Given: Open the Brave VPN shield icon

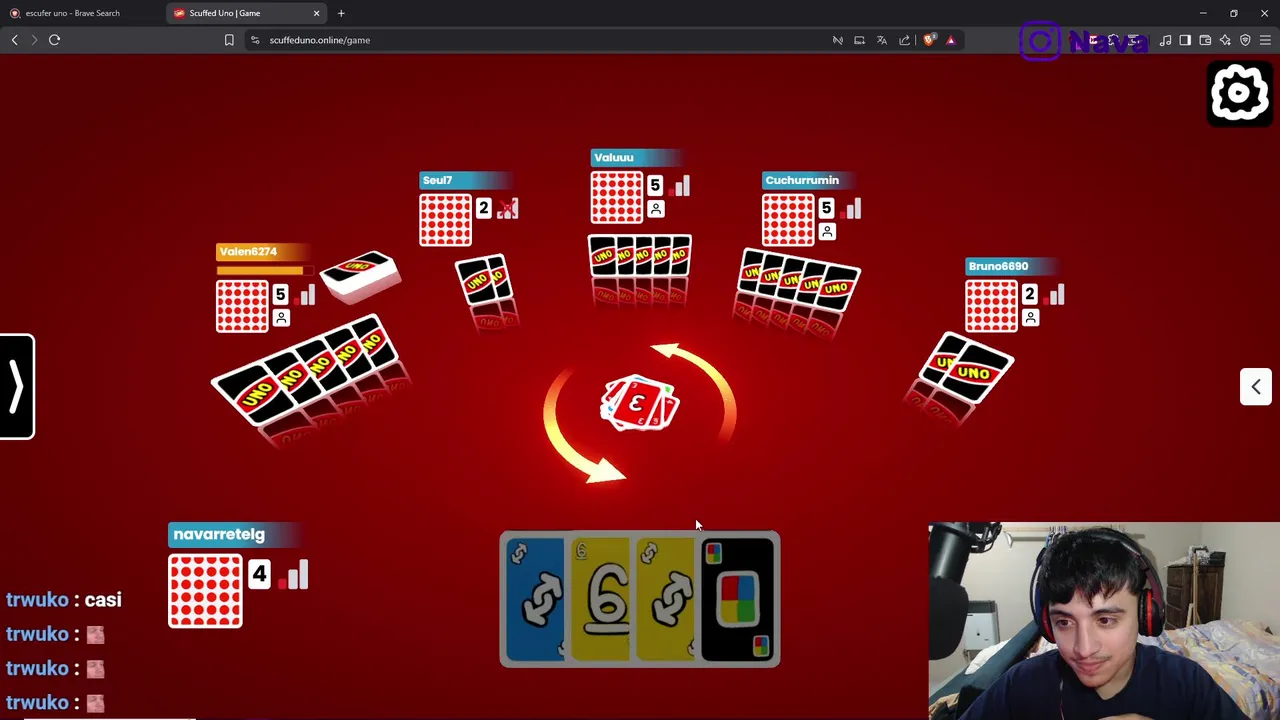Looking at the screenshot, I should click(x=1245, y=40).
